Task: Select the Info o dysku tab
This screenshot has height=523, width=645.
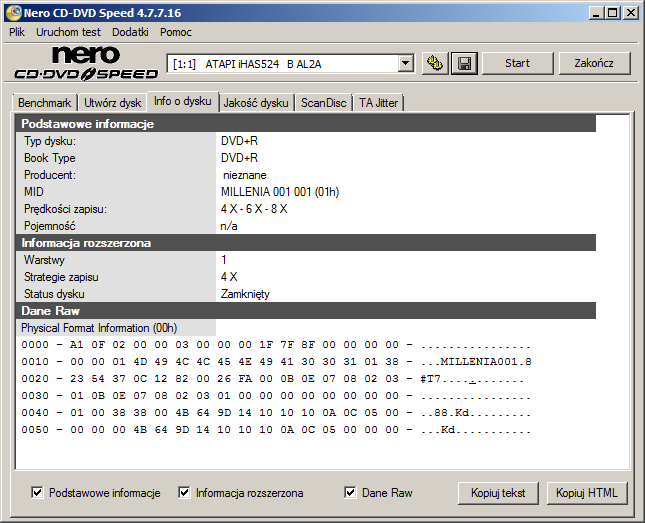Action: [x=183, y=101]
